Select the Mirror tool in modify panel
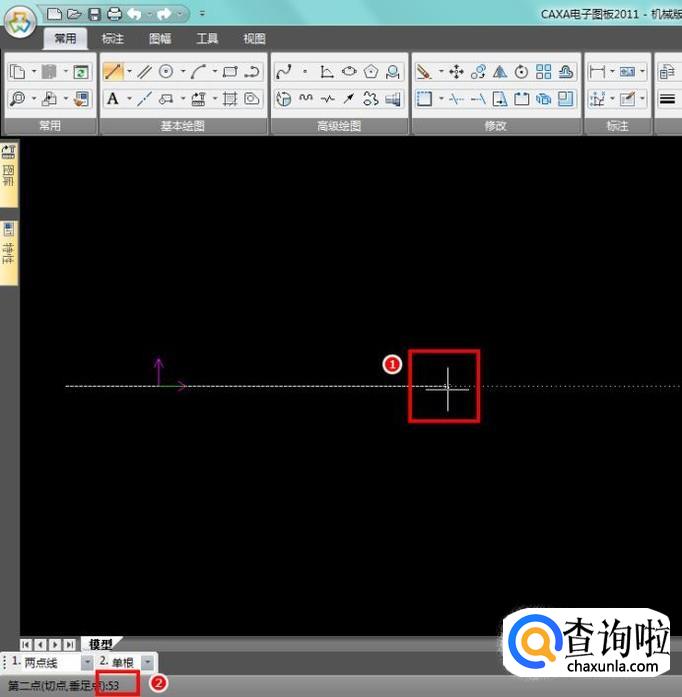 pos(499,72)
